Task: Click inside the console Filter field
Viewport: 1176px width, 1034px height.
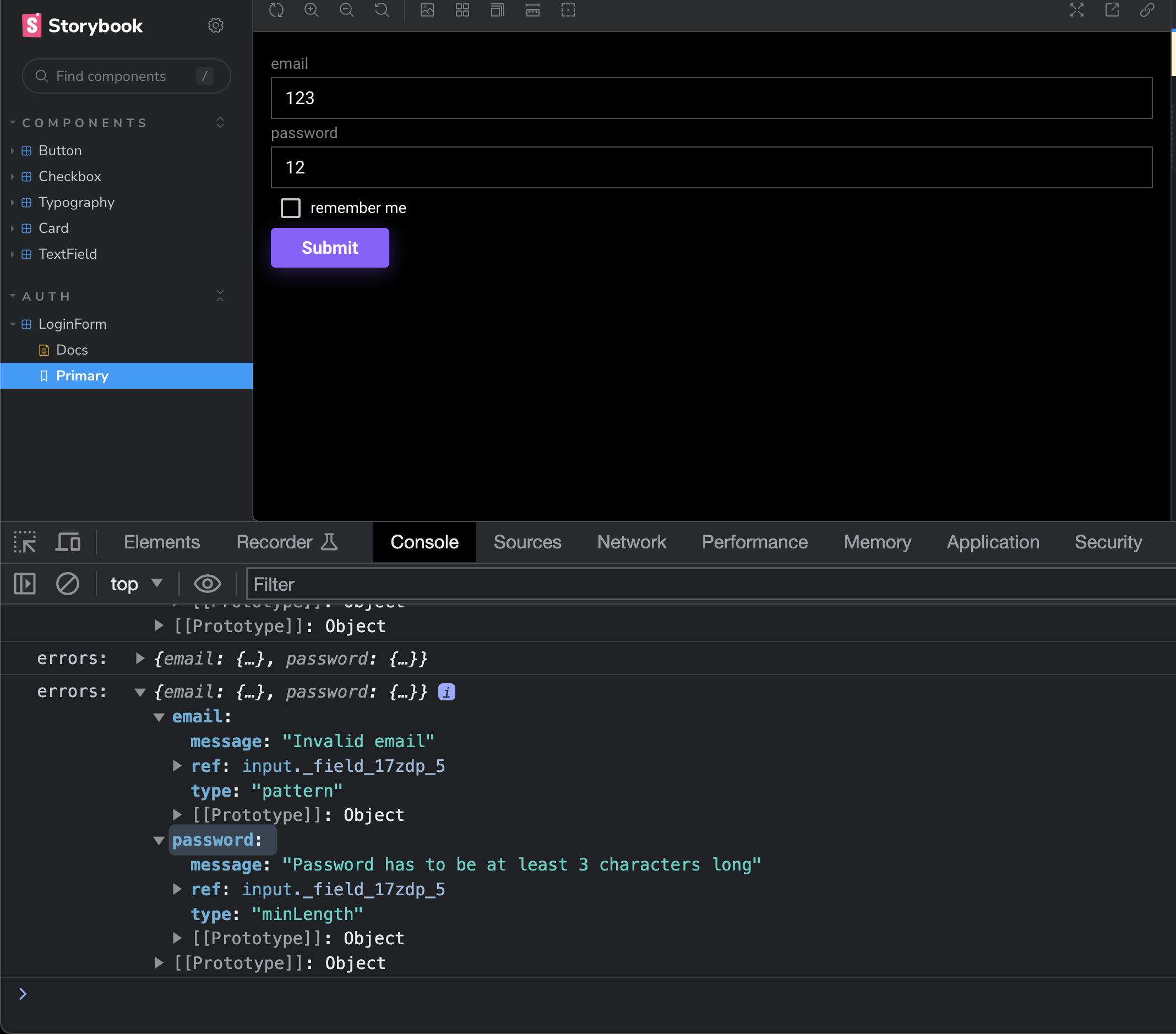Action: point(403,584)
